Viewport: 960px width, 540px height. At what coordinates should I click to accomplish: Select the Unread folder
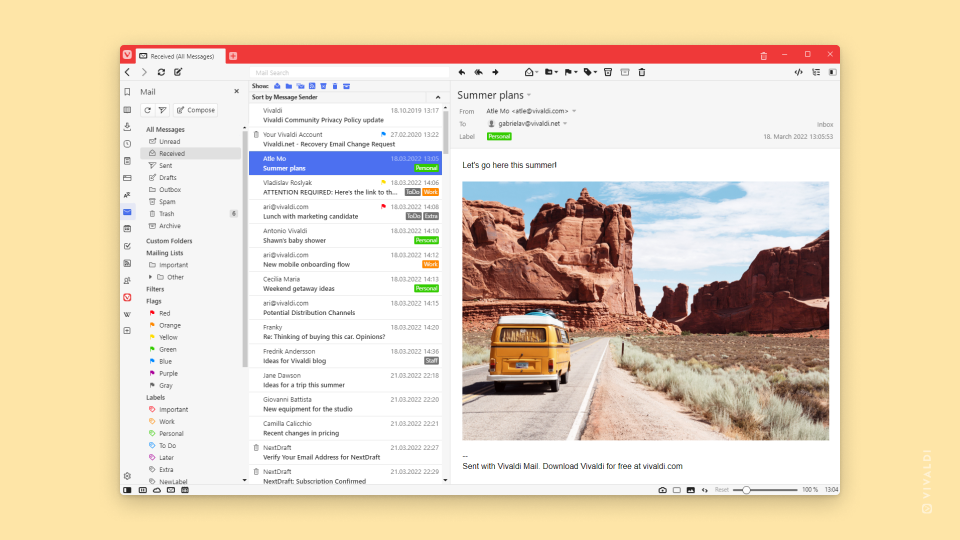click(x=170, y=141)
